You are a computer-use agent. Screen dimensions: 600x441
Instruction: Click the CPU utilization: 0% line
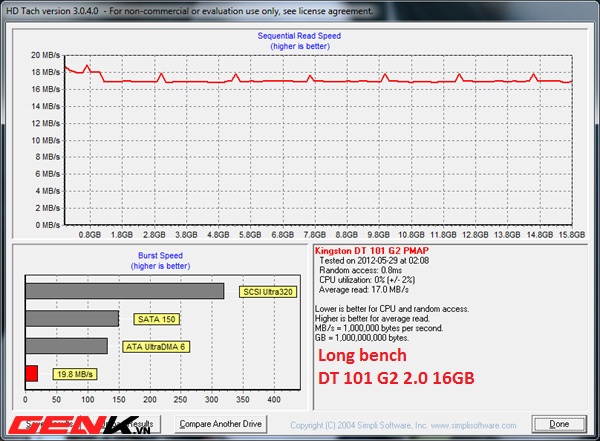coord(367,280)
